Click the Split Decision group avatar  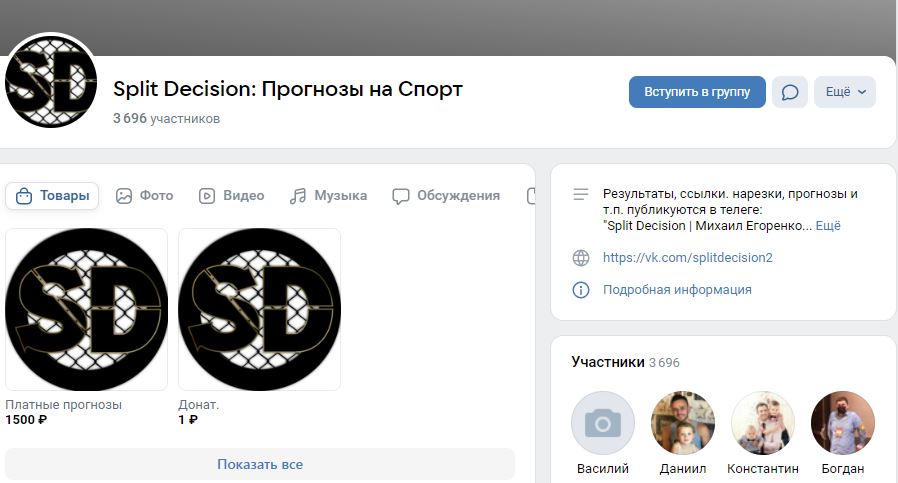point(50,81)
